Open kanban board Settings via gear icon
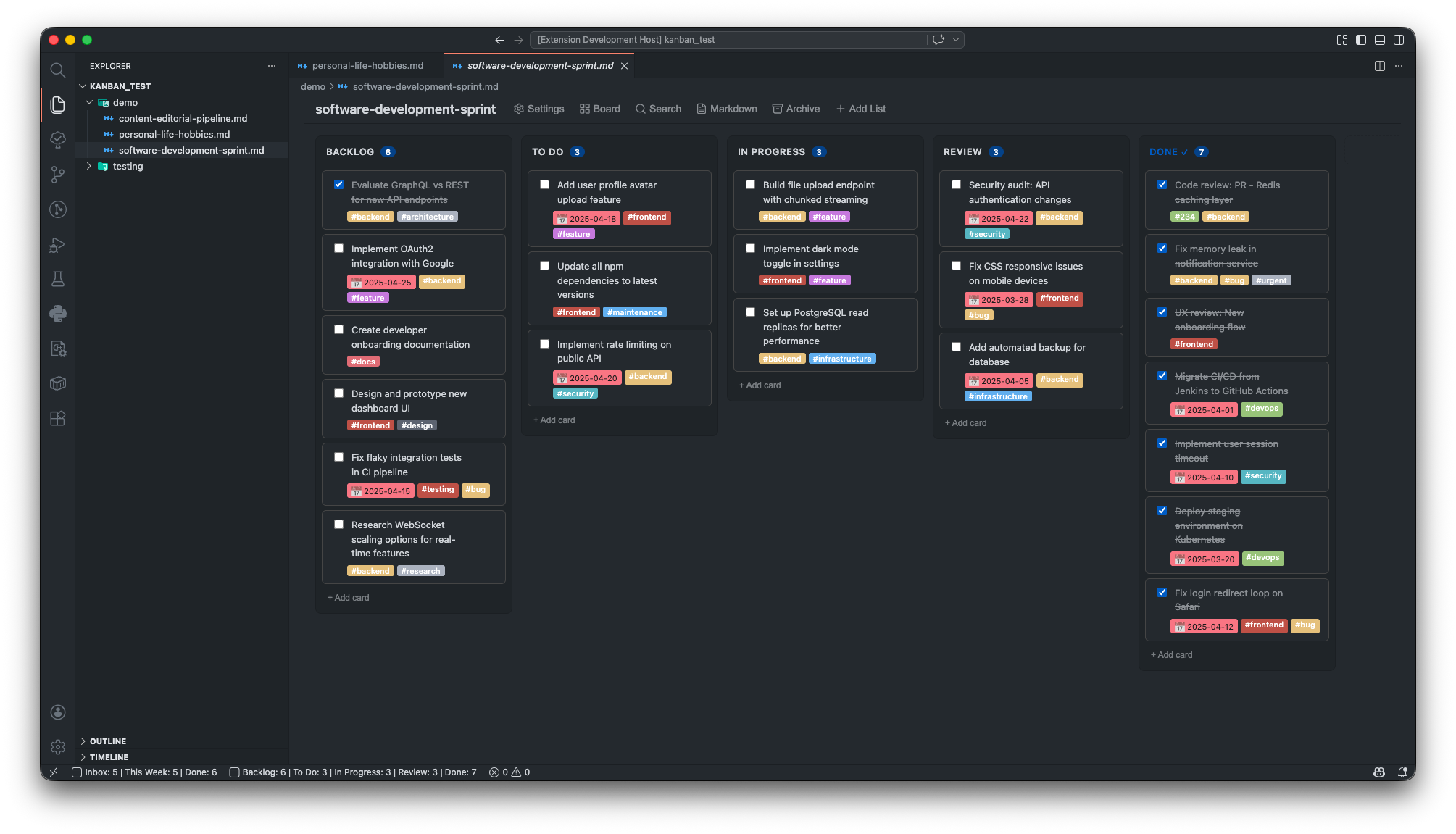This screenshot has height=834, width=1456. [x=538, y=109]
